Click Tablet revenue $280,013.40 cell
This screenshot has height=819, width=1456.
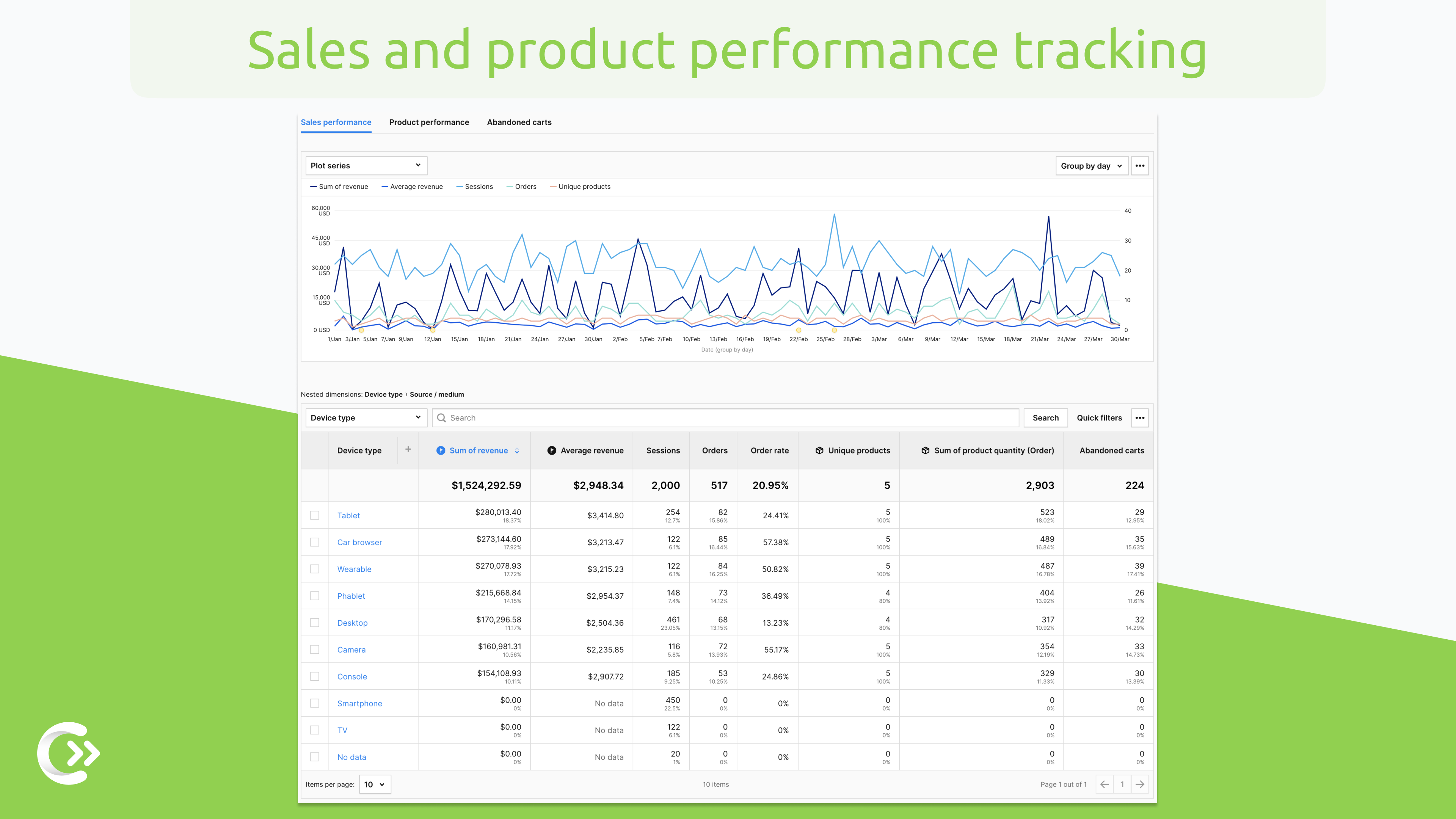[x=498, y=512]
